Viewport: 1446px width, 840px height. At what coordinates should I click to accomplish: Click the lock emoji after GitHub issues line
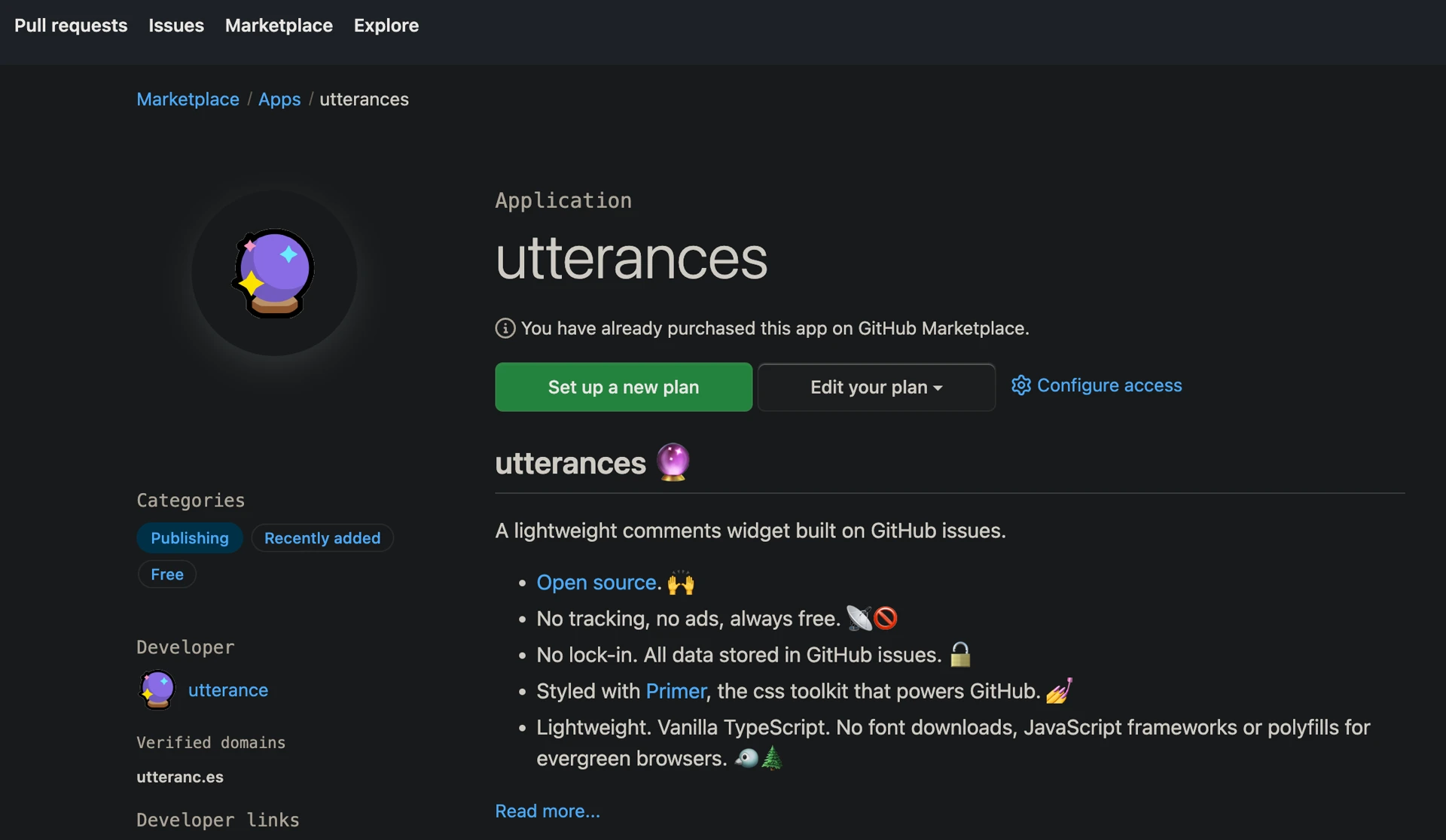[960, 654]
